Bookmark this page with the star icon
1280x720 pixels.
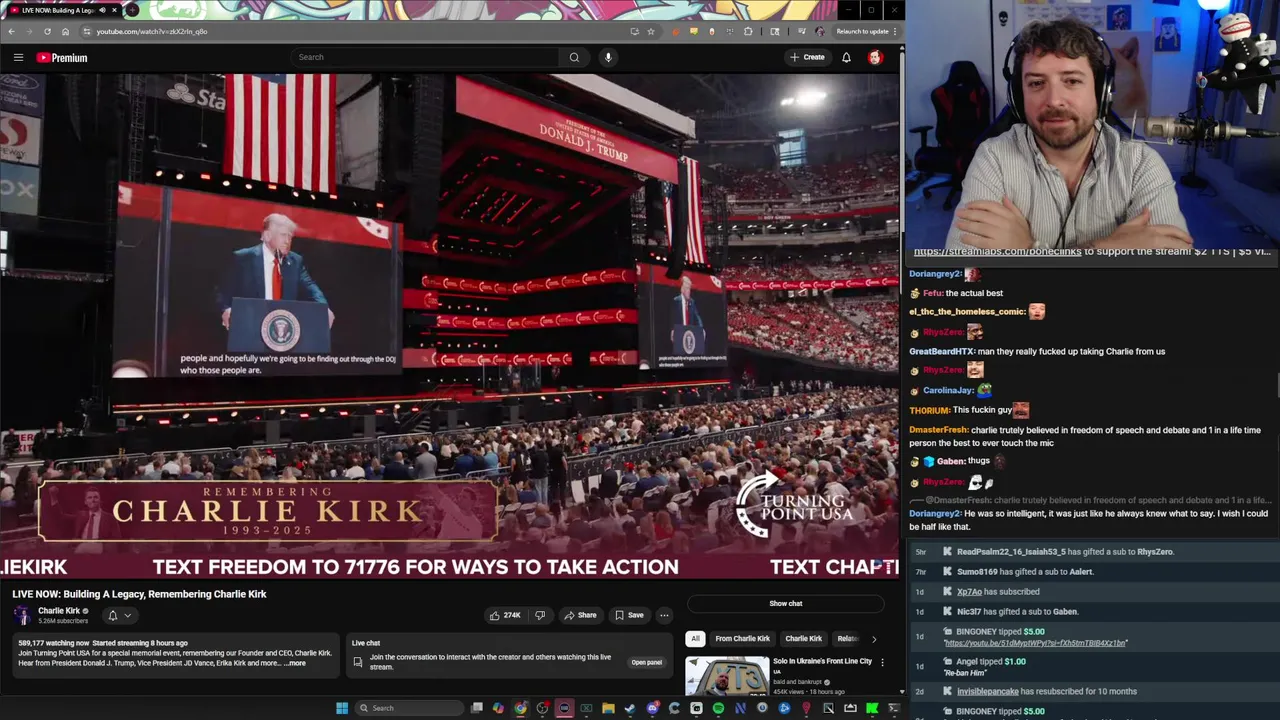(651, 31)
